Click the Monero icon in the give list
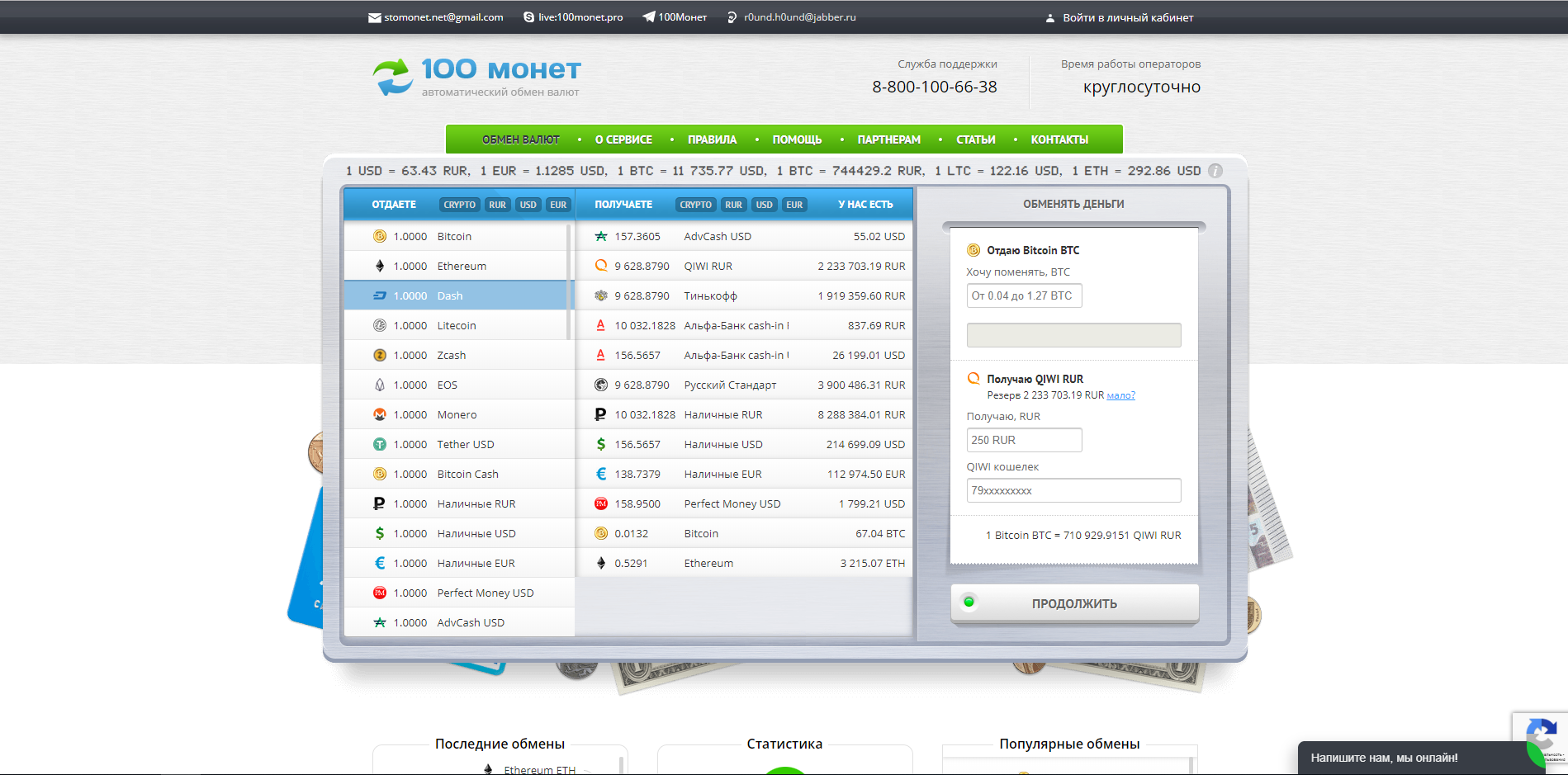The width and height of the screenshot is (1568, 775). tap(380, 414)
